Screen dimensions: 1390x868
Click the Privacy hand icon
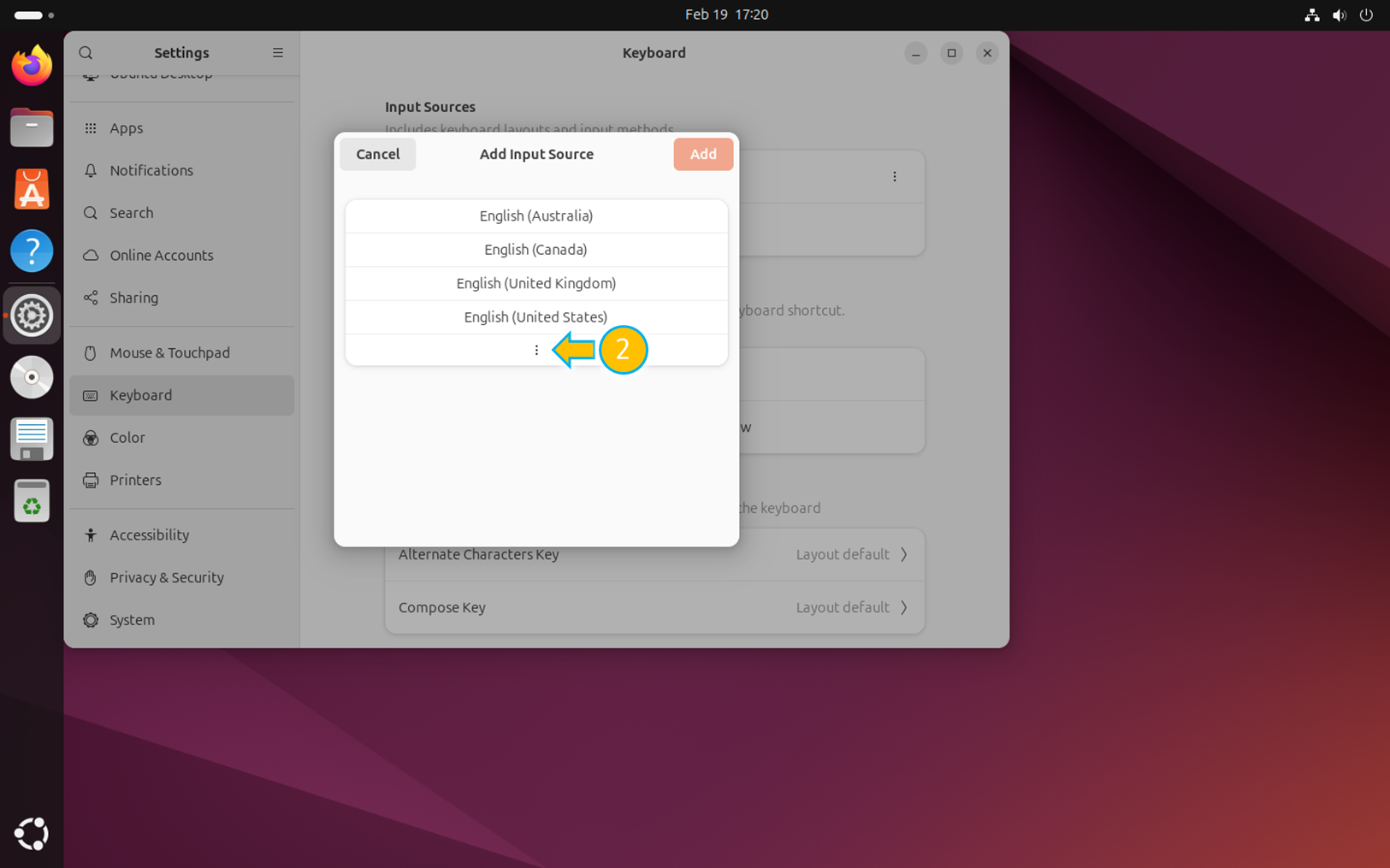pyautogui.click(x=91, y=577)
